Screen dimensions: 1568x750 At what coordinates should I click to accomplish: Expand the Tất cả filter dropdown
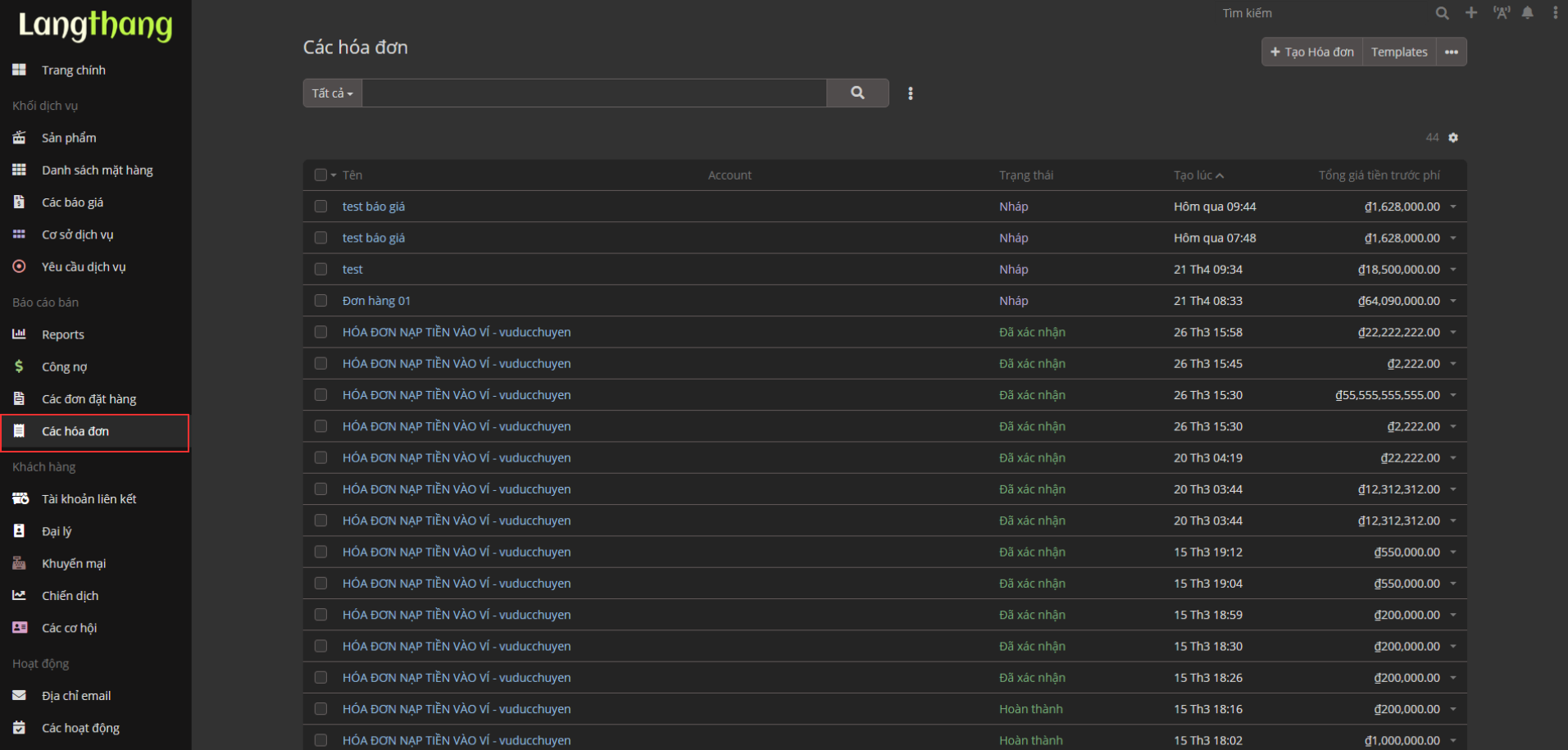click(x=332, y=93)
